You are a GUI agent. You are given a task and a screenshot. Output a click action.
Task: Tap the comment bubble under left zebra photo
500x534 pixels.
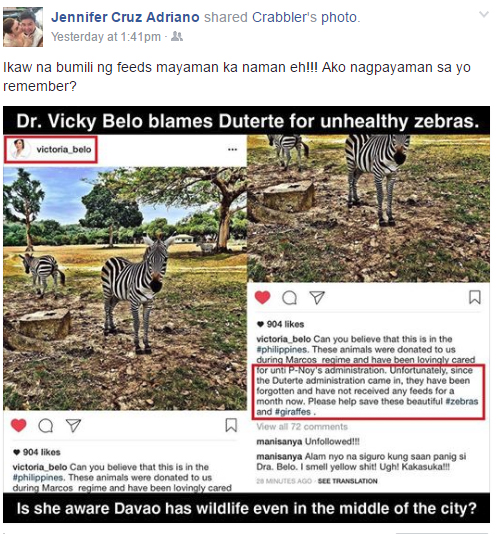click(x=46, y=425)
